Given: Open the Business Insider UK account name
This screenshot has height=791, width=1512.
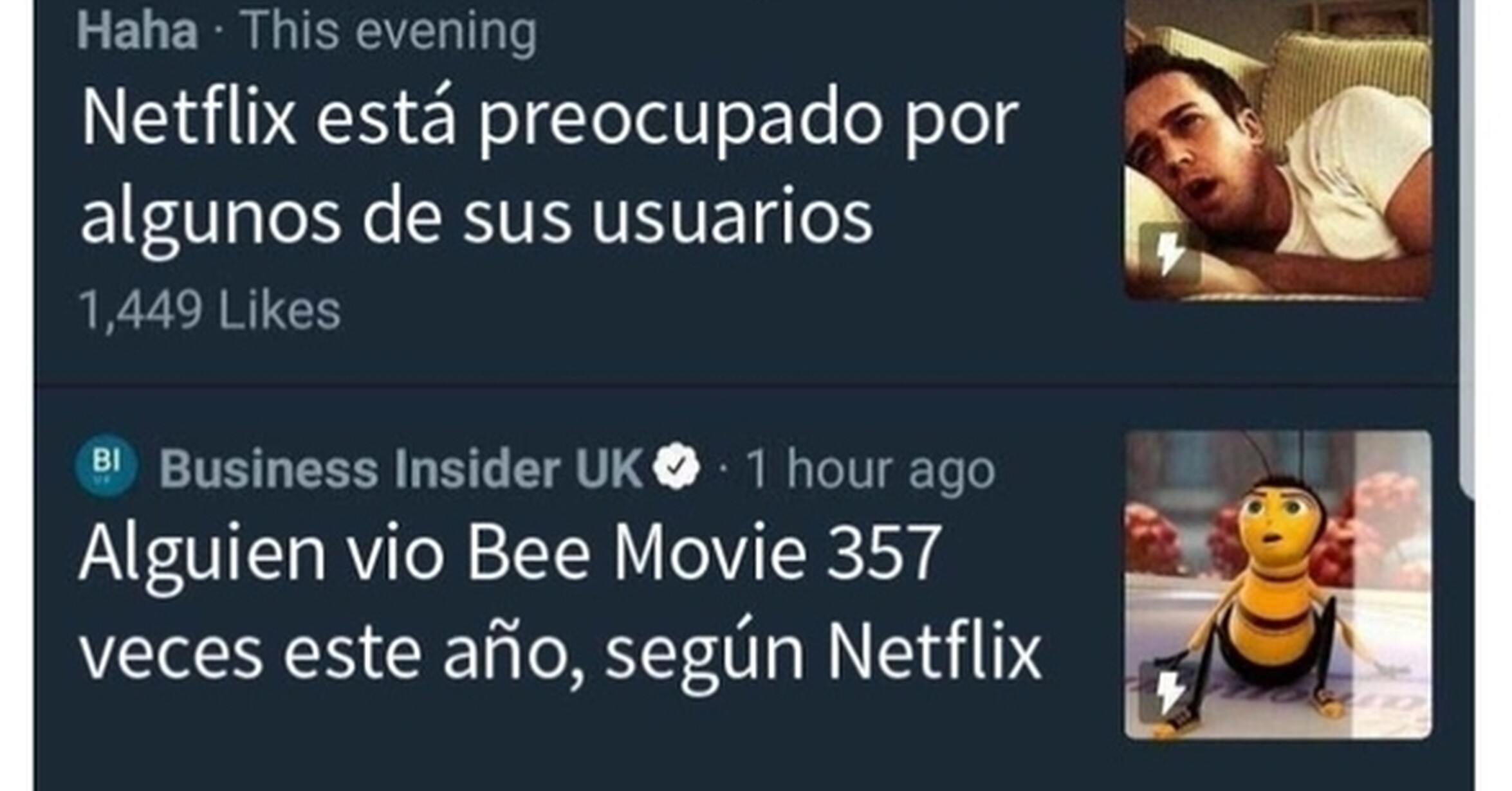Looking at the screenshot, I should [401, 469].
